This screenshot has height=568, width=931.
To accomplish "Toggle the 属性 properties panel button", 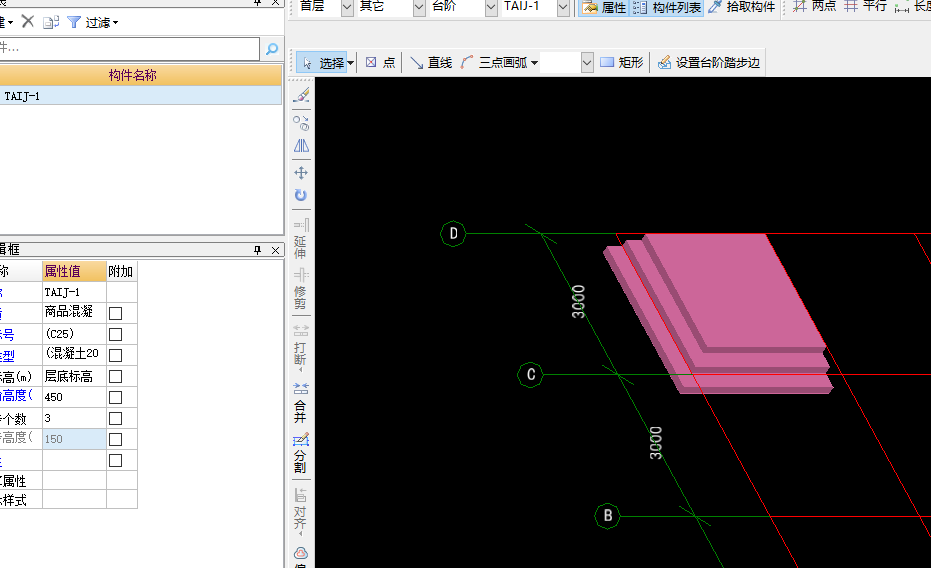I will point(604,7).
